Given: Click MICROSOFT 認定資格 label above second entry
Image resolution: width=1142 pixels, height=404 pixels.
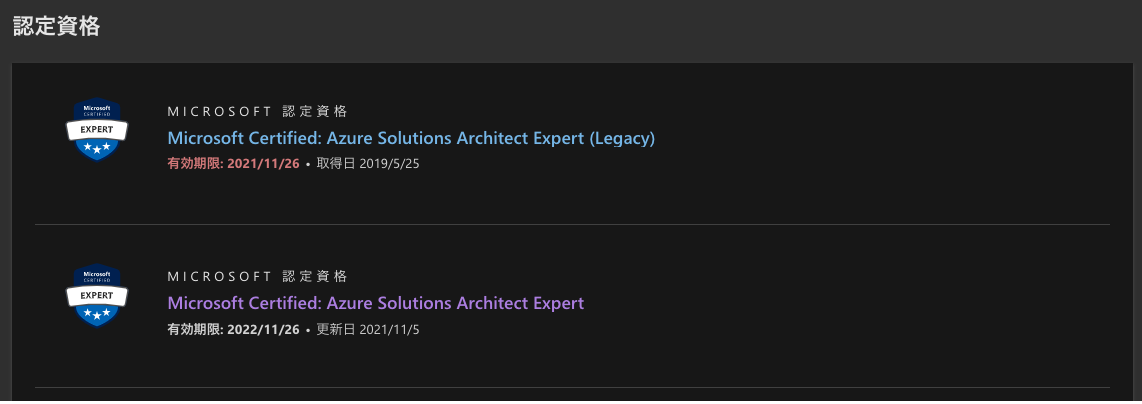Looking at the screenshot, I should pos(257,276).
